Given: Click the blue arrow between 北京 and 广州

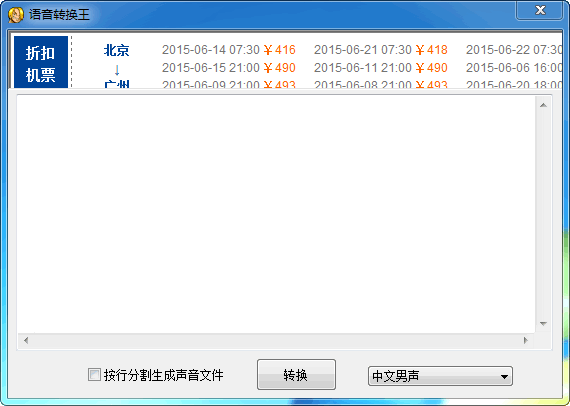Looking at the screenshot, I should (x=117, y=70).
